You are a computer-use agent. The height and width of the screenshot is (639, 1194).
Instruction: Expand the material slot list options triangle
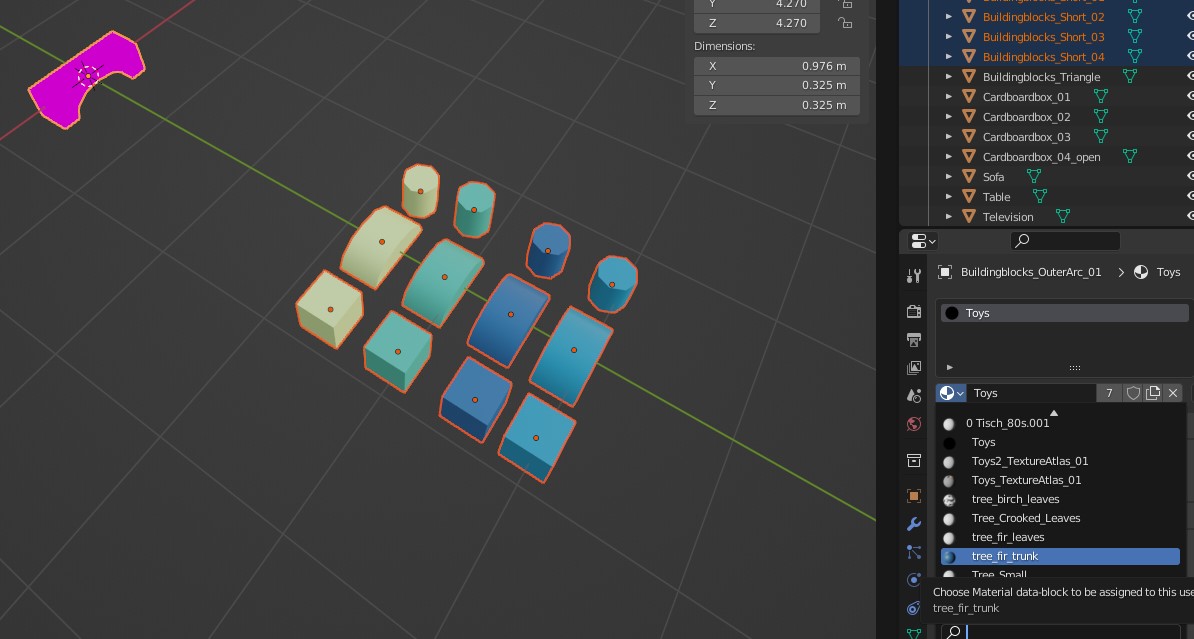tap(950, 367)
